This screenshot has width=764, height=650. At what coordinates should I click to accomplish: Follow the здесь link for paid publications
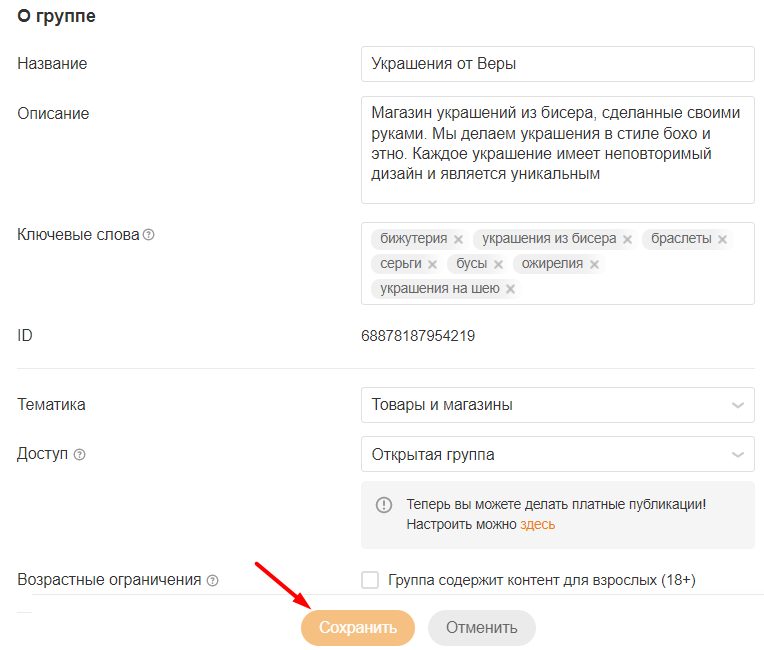(537, 524)
